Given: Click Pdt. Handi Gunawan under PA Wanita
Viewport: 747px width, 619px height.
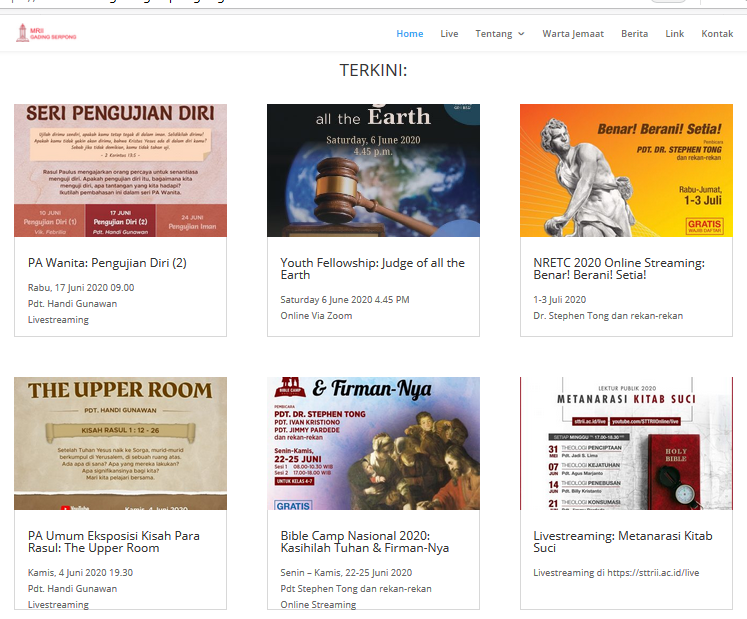Looking at the screenshot, I should [x=72, y=304].
